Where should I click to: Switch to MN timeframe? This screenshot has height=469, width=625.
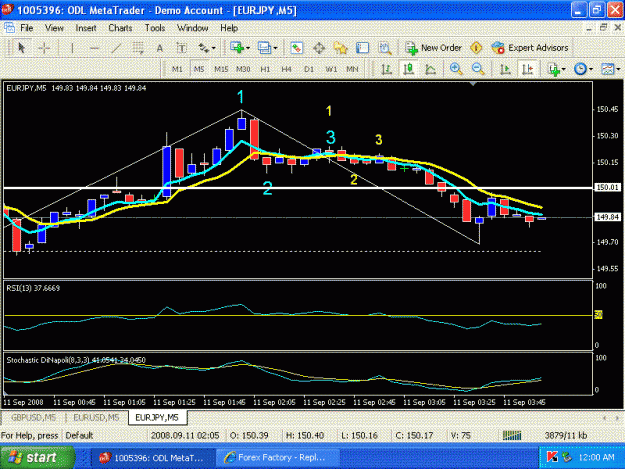pyautogui.click(x=352, y=69)
